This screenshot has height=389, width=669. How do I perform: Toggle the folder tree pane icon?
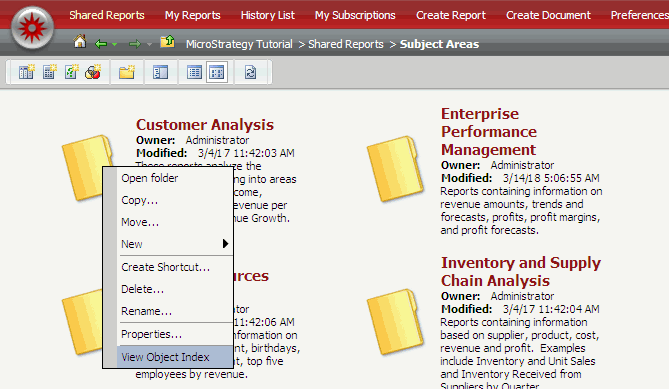(x=160, y=73)
